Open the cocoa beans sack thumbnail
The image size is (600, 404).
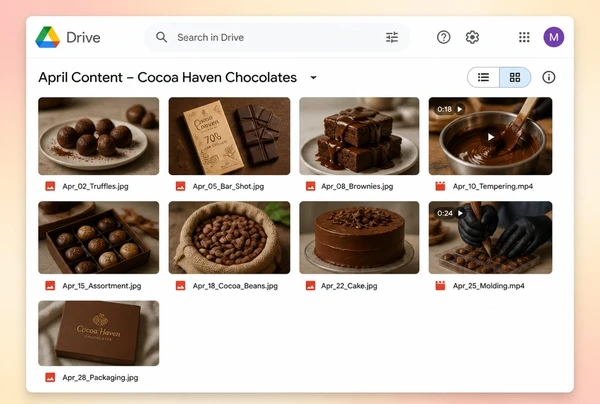coord(229,238)
